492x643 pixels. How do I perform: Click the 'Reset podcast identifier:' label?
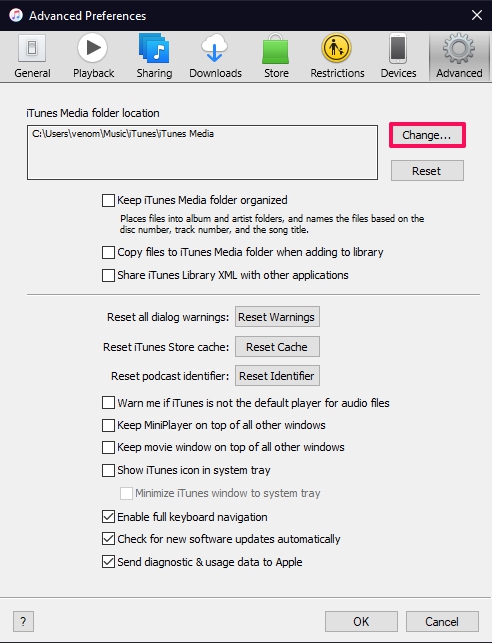[170, 376]
